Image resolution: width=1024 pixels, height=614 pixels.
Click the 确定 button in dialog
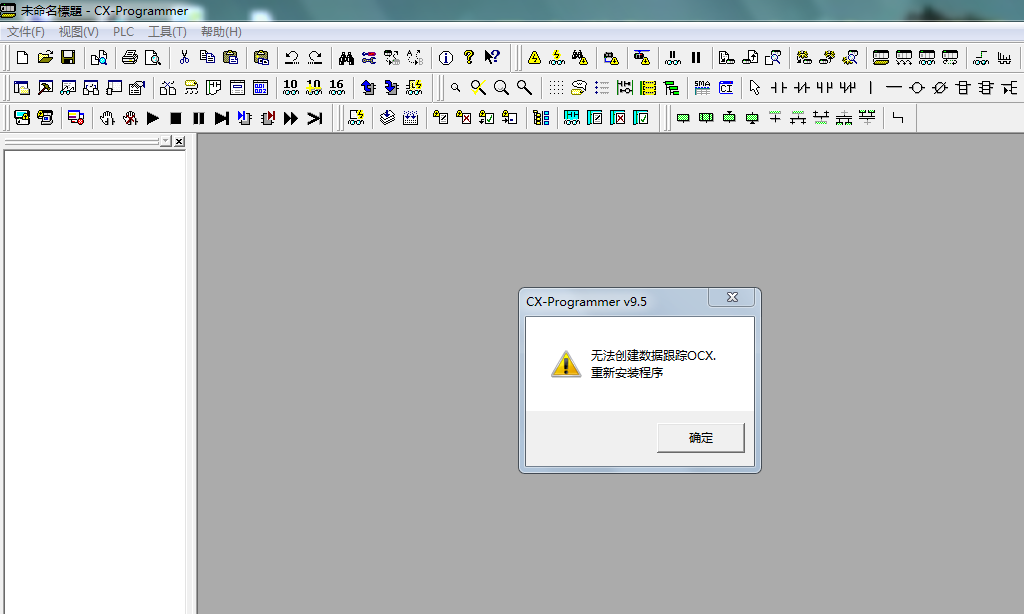pyautogui.click(x=700, y=438)
